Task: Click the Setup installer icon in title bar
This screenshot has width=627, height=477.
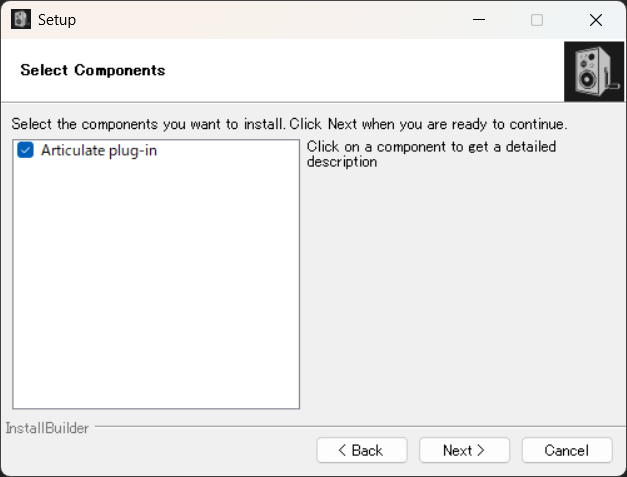Action: [x=21, y=19]
